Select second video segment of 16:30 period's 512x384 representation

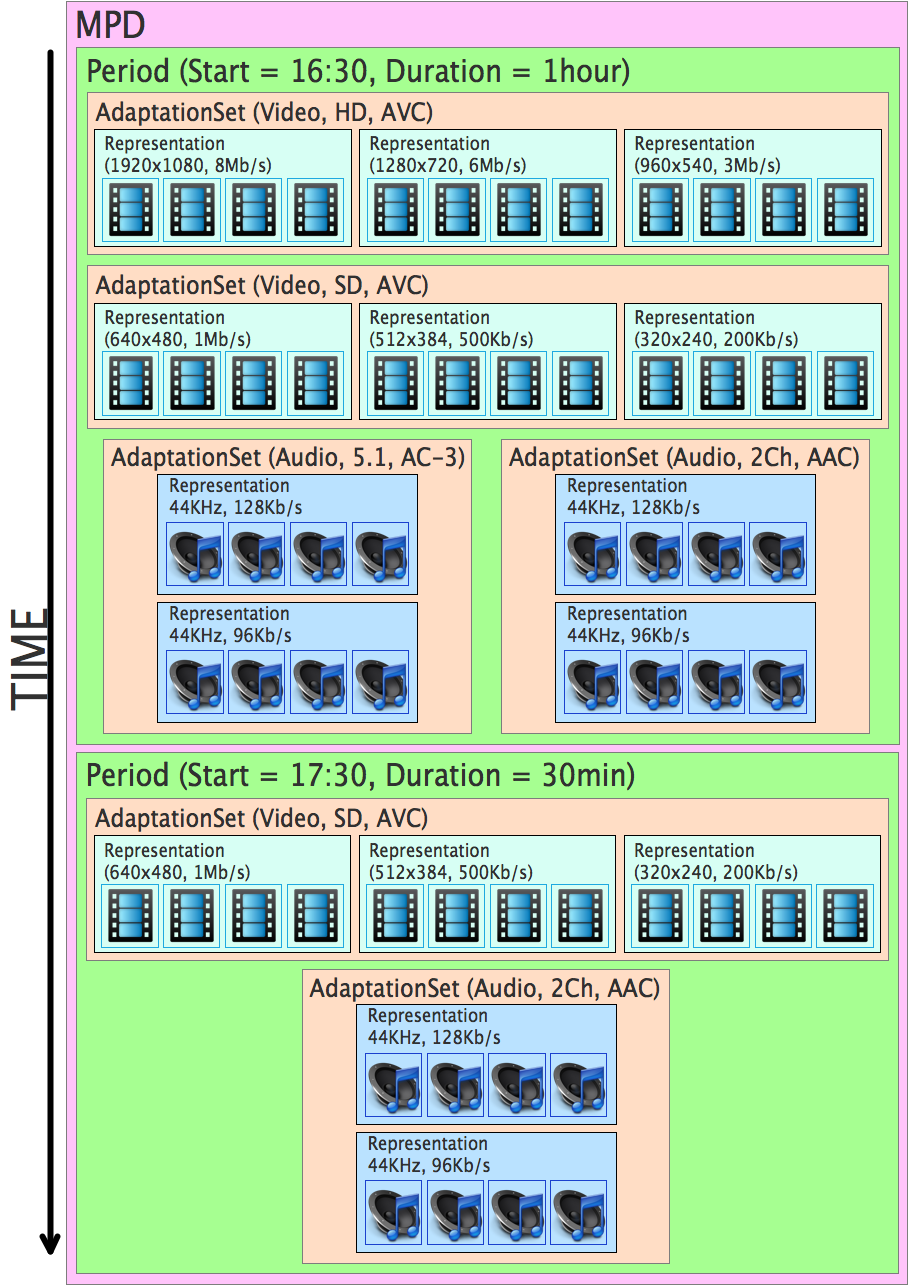[x=458, y=384]
